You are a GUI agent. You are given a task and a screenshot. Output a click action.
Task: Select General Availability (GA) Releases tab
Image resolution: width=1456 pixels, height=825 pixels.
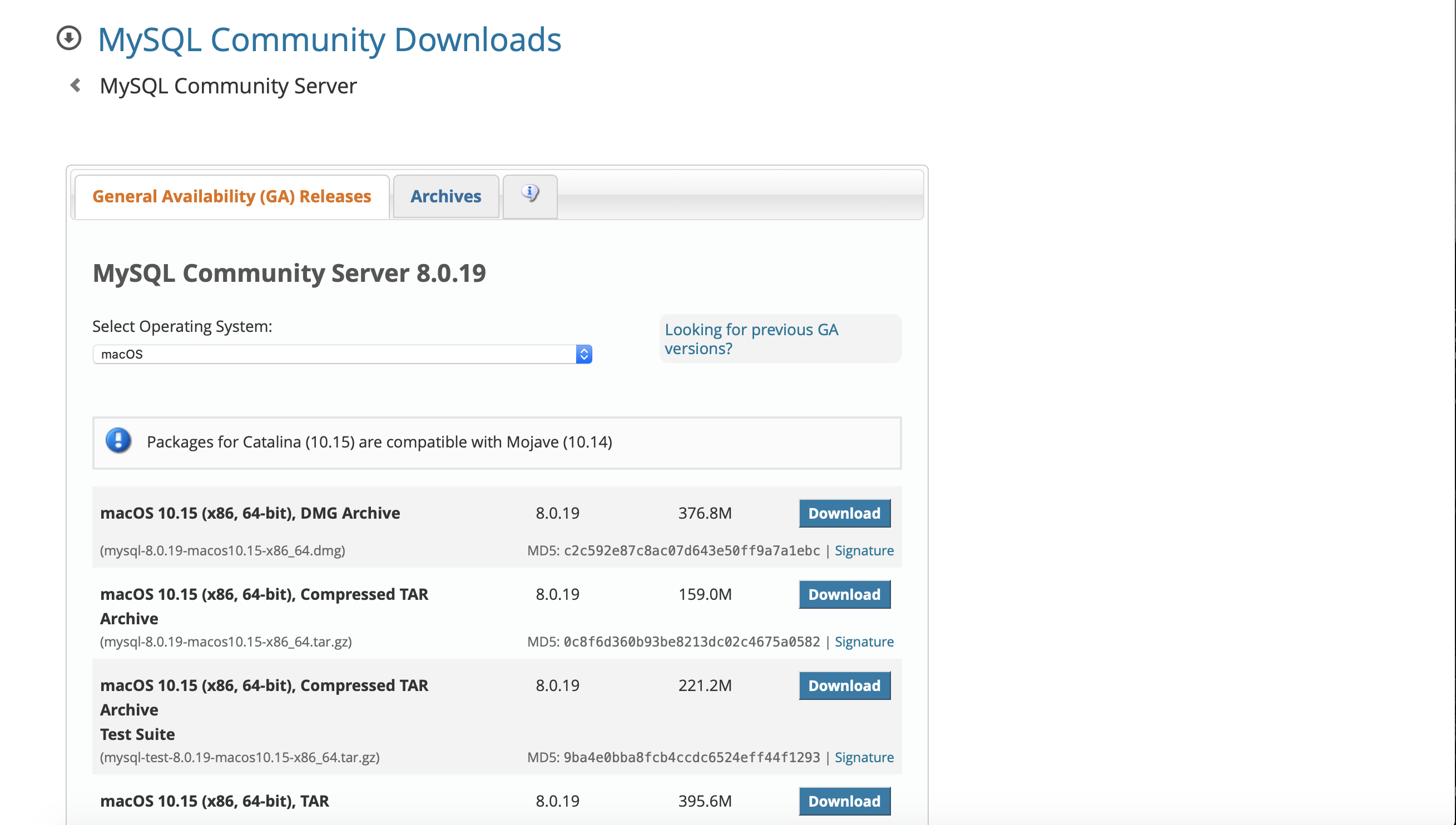click(231, 196)
